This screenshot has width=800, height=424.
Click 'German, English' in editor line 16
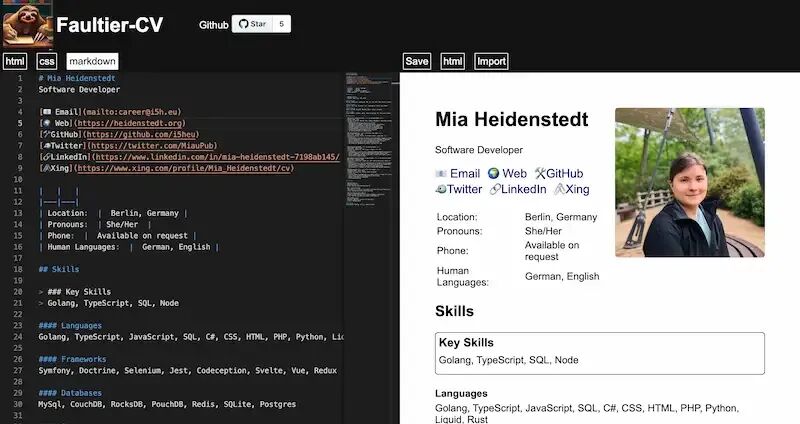[176, 247]
